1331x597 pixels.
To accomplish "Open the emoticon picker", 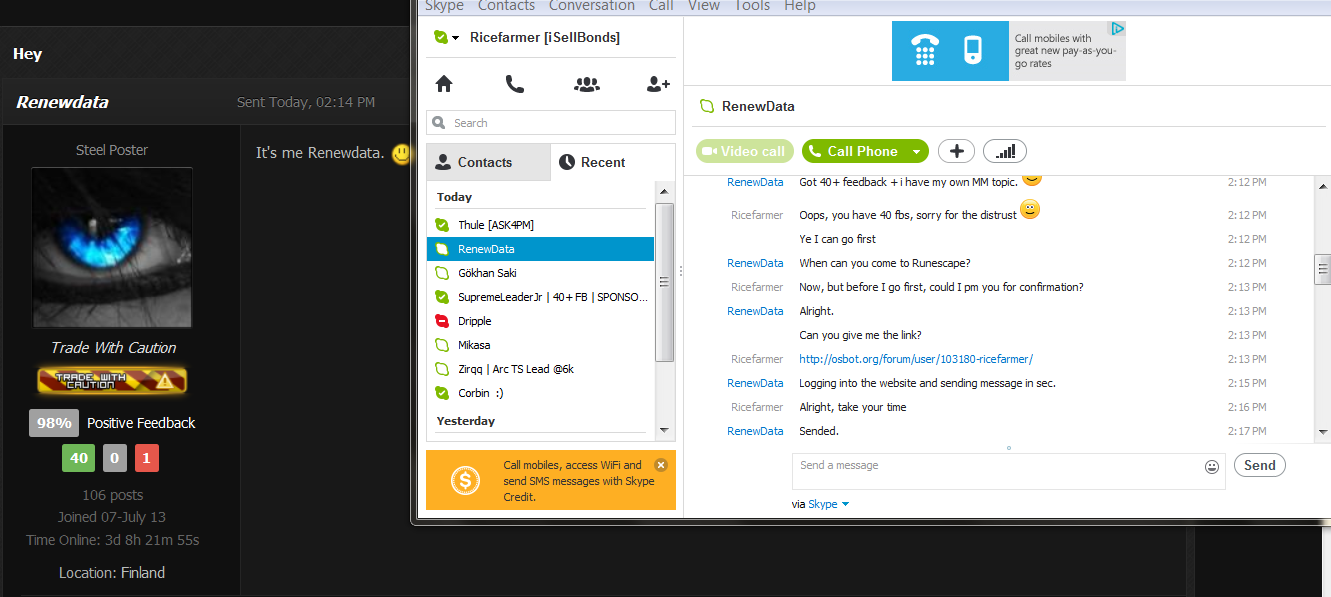I will coord(1212,466).
